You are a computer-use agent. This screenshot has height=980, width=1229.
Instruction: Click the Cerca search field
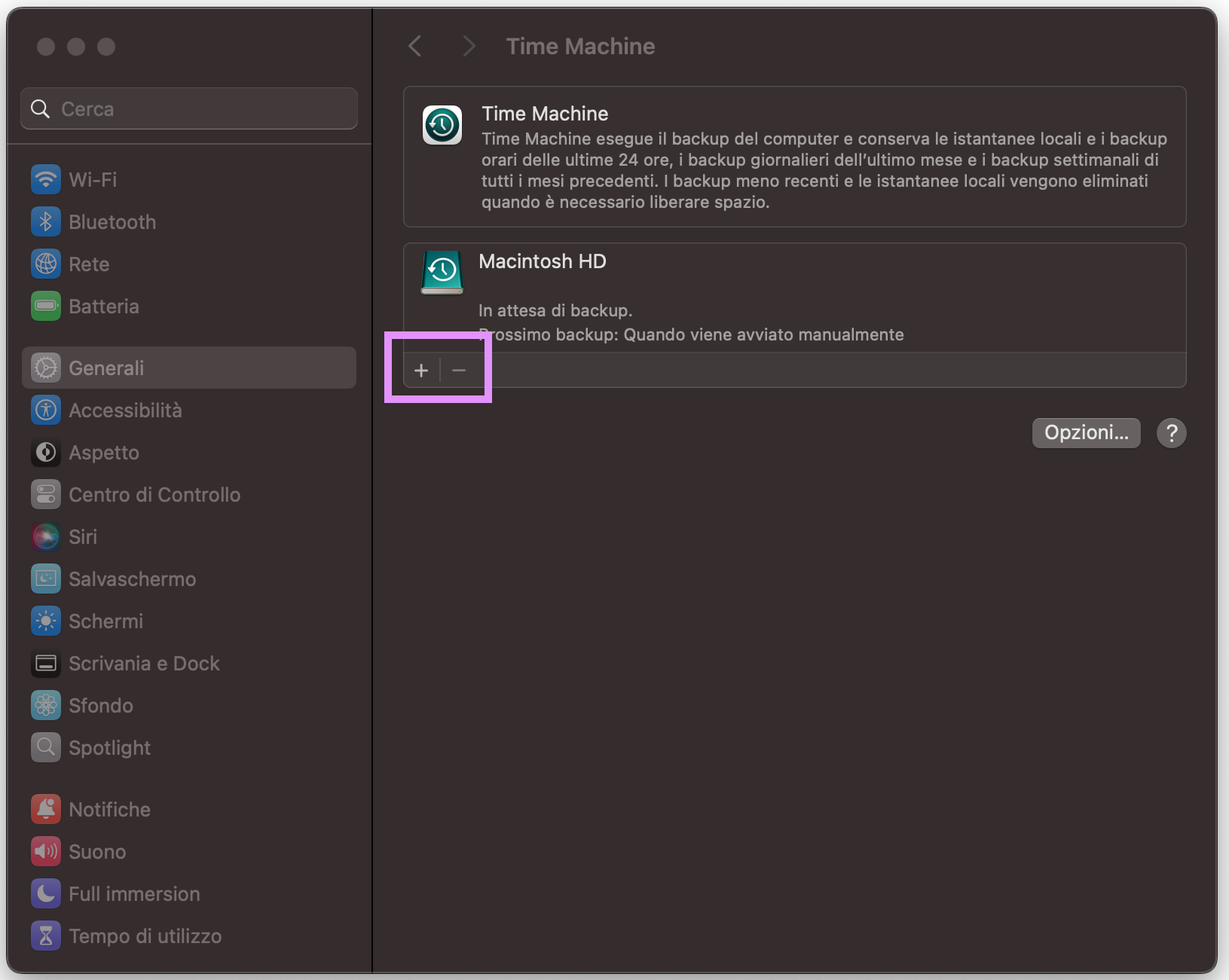point(188,108)
